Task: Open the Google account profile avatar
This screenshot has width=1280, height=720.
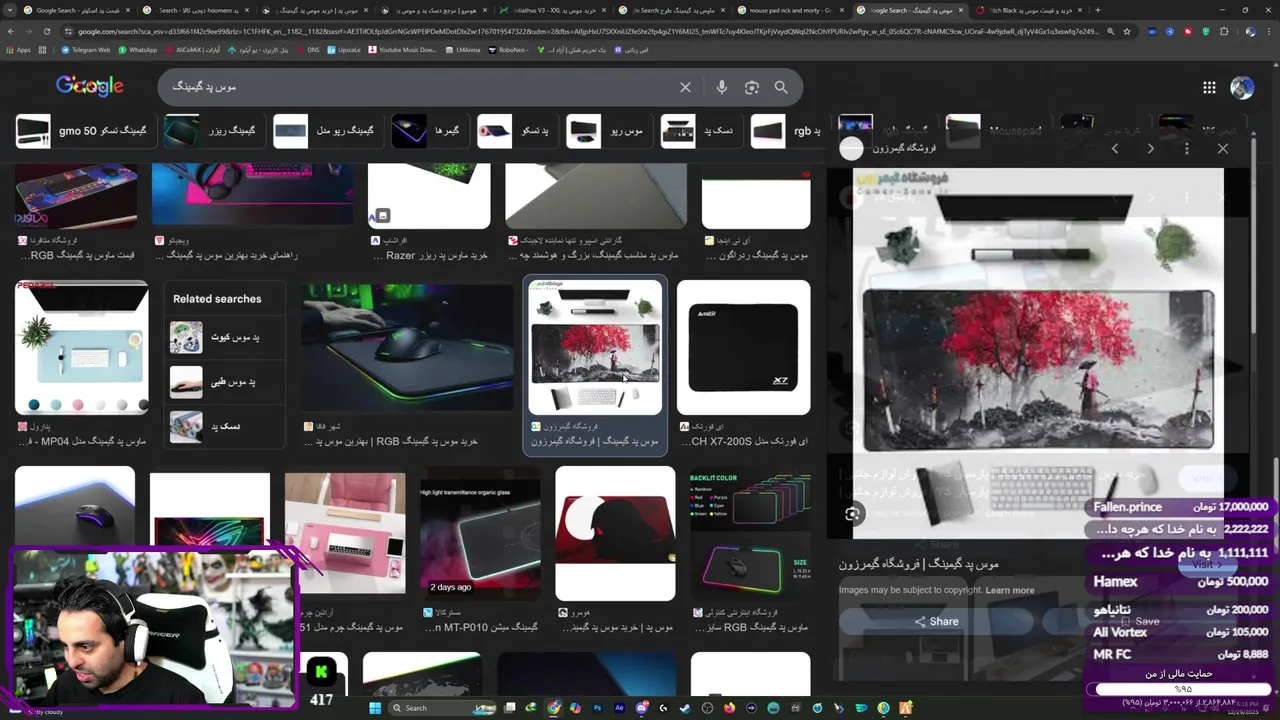Action: tap(1242, 88)
